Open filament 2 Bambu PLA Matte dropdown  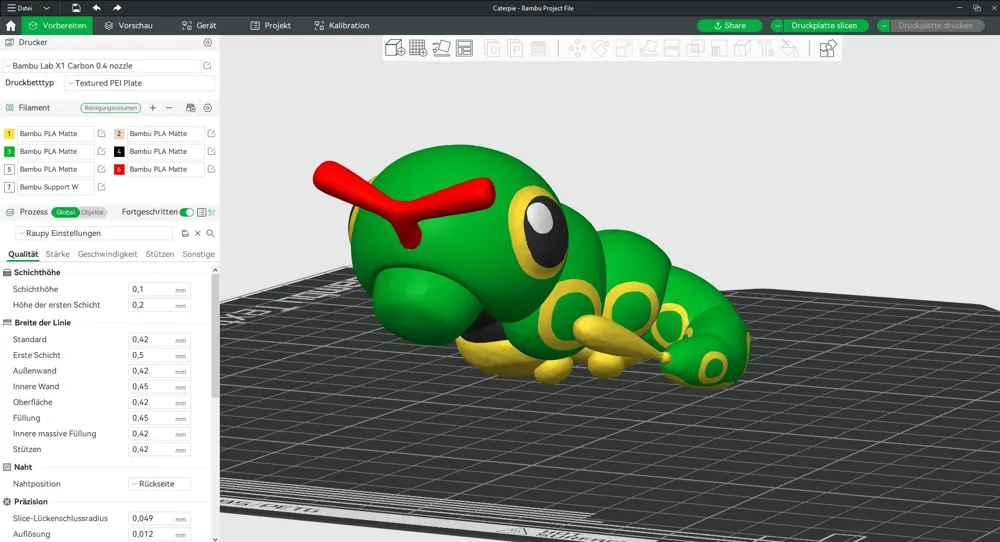coord(165,133)
